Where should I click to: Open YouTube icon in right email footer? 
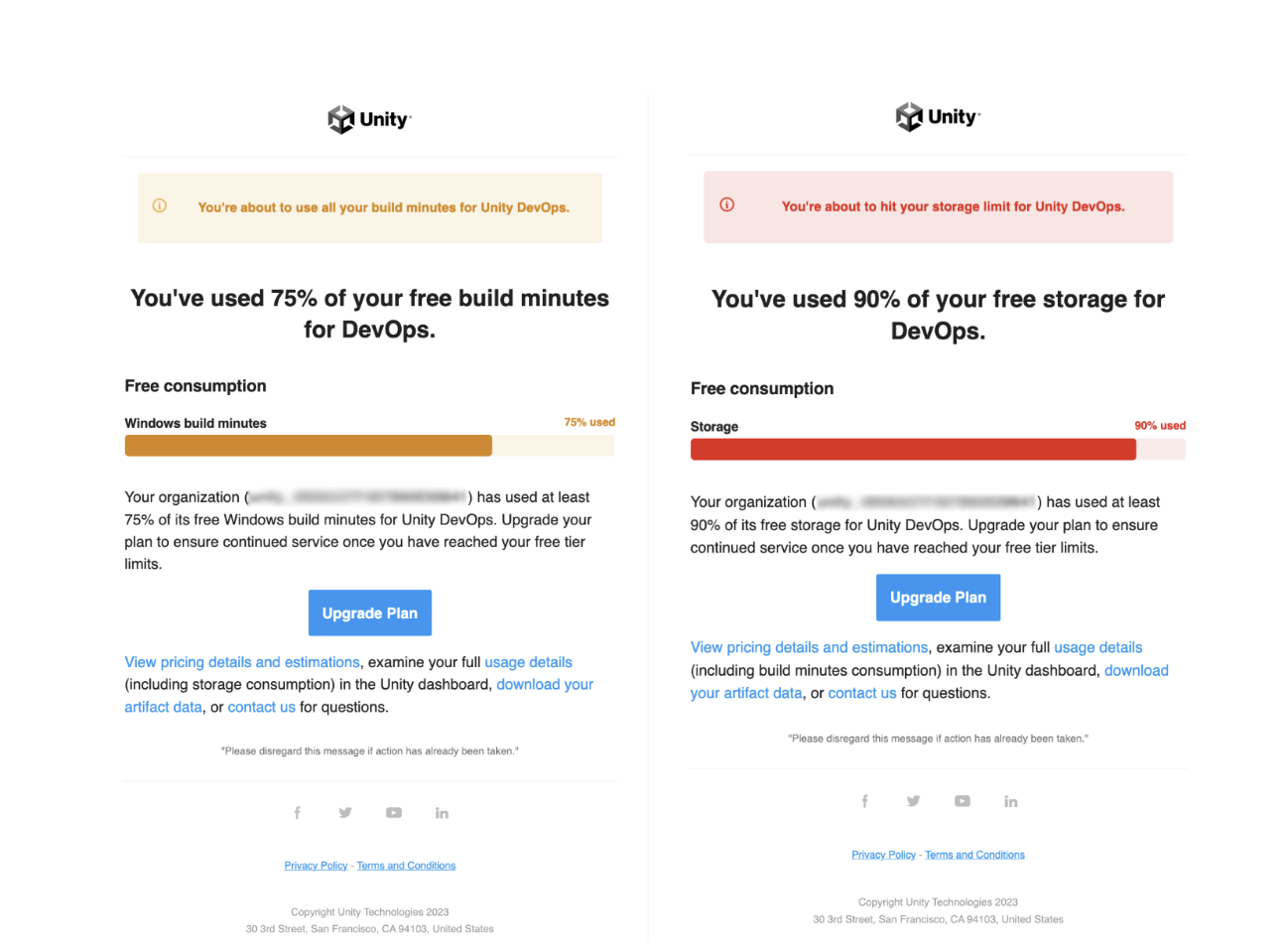point(963,801)
